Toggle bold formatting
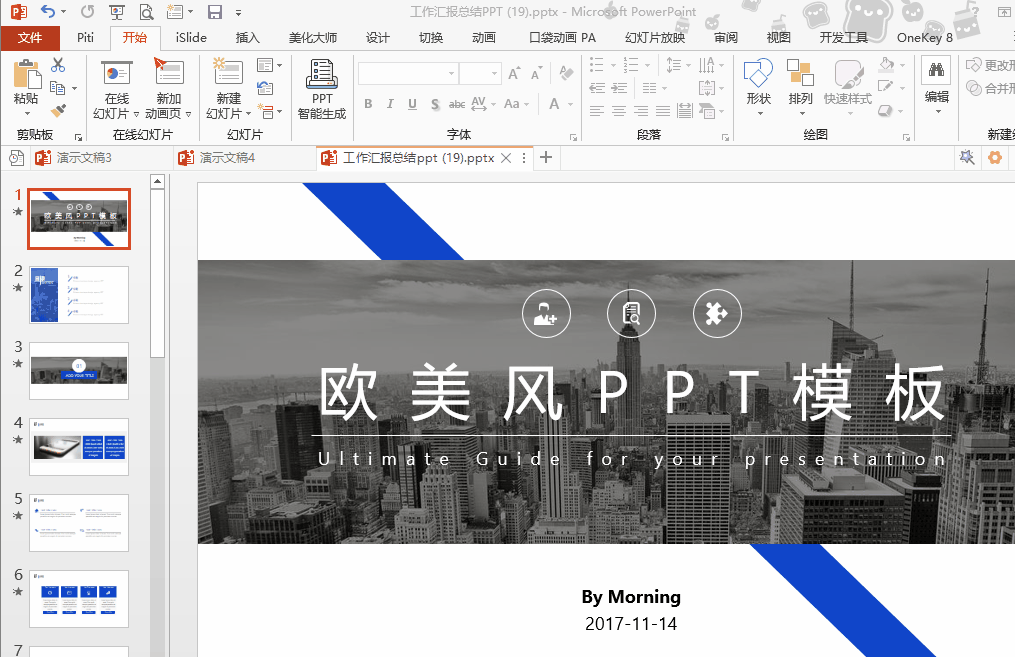This screenshot has height=657, width=1015. (x=368, y=104)
